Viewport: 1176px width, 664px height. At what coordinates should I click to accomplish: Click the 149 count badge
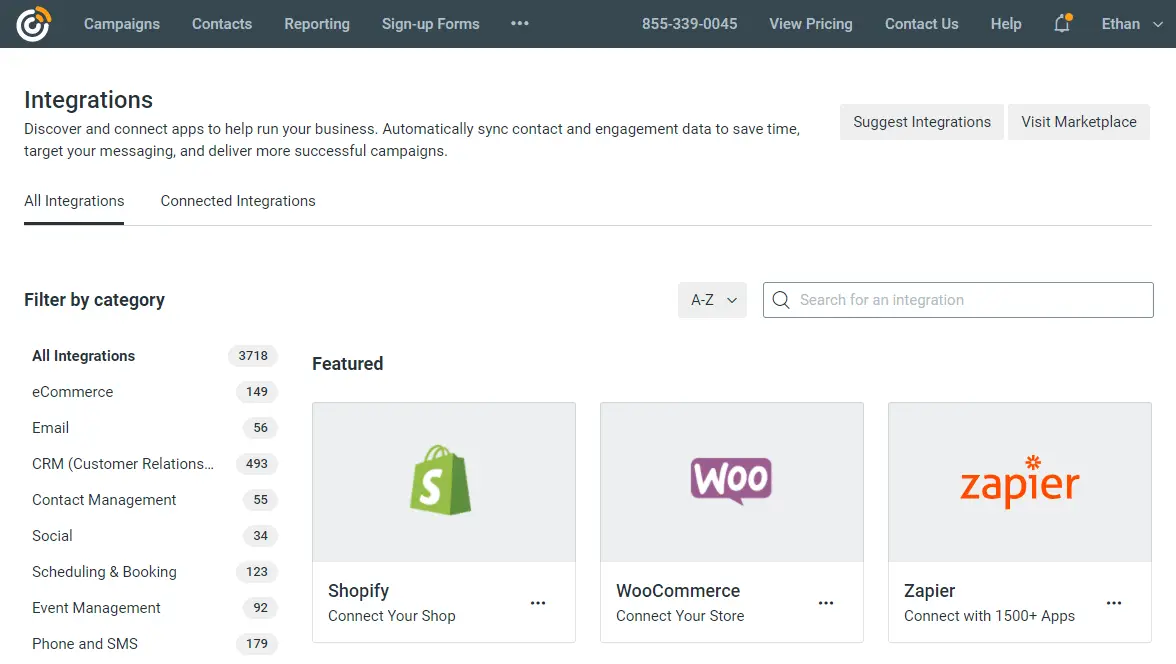click(256, 392)
